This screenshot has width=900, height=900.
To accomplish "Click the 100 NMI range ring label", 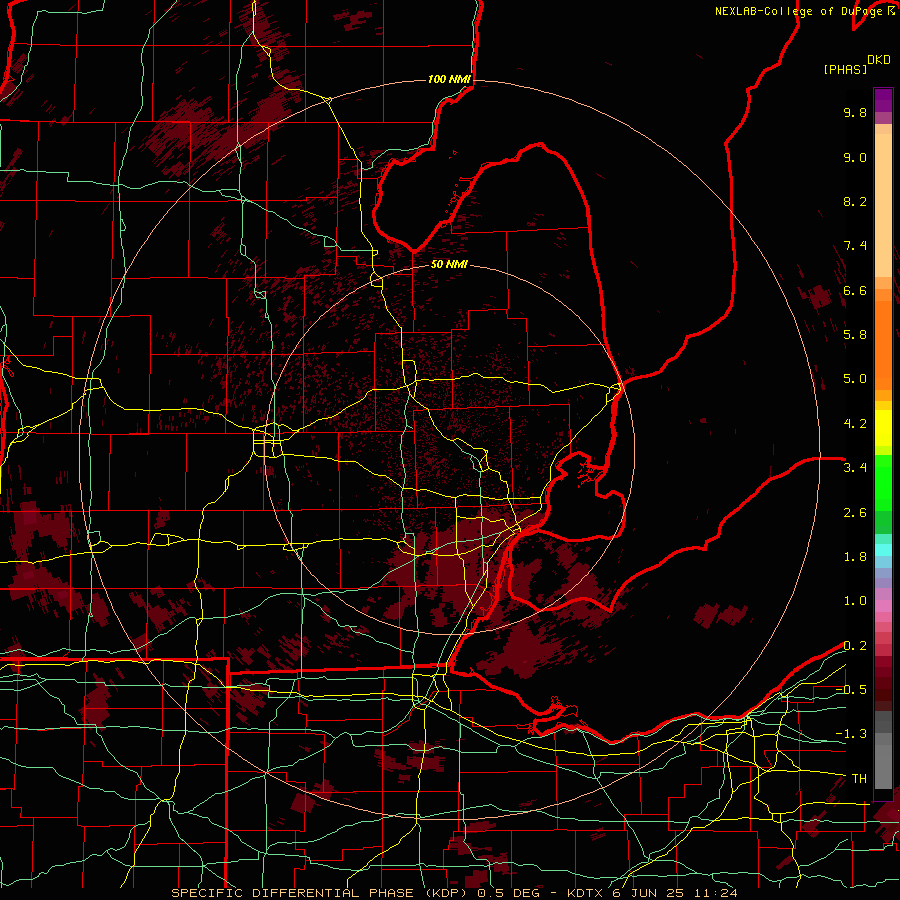I will click(449, 79).
